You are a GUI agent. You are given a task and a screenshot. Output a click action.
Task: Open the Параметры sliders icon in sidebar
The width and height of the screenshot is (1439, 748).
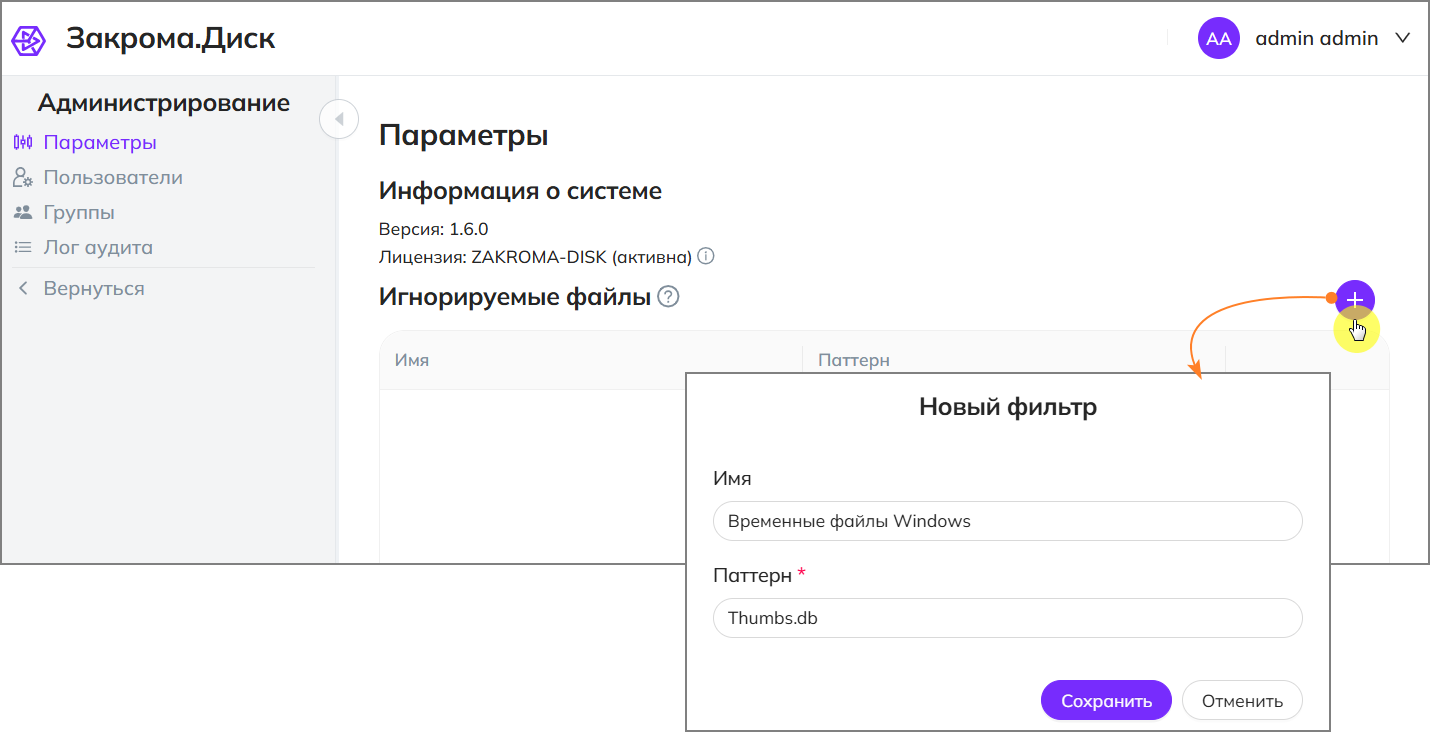(23, 142)
